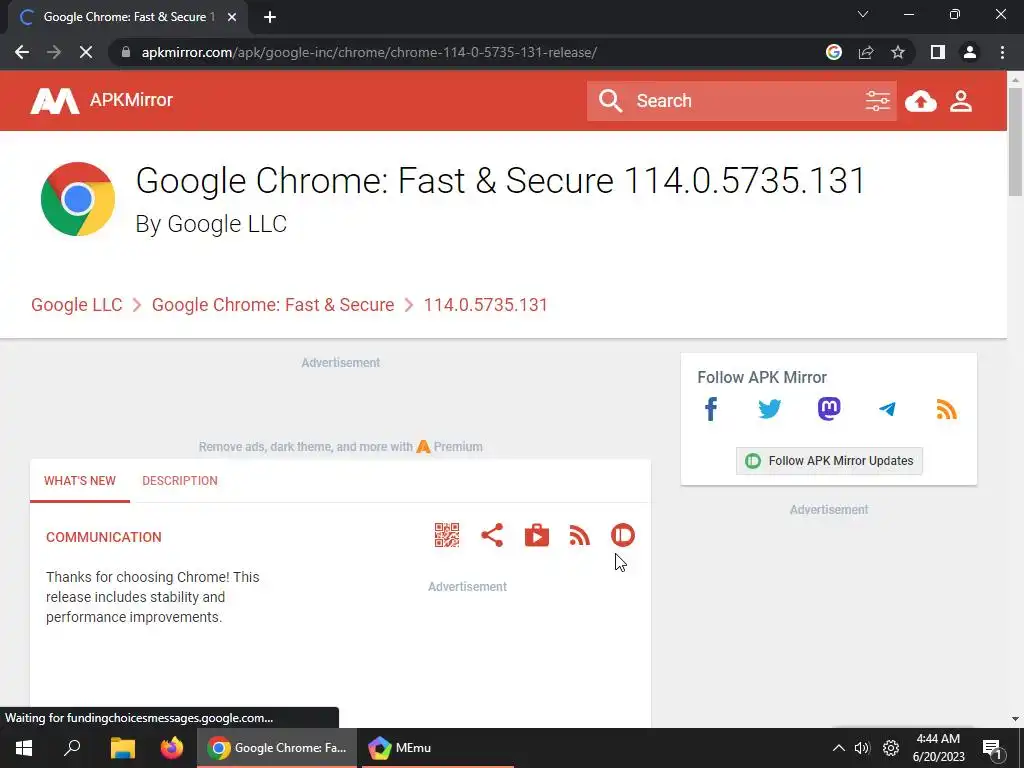Open the APKMirror account login icon
The image size is (1024, 768).
961,101
